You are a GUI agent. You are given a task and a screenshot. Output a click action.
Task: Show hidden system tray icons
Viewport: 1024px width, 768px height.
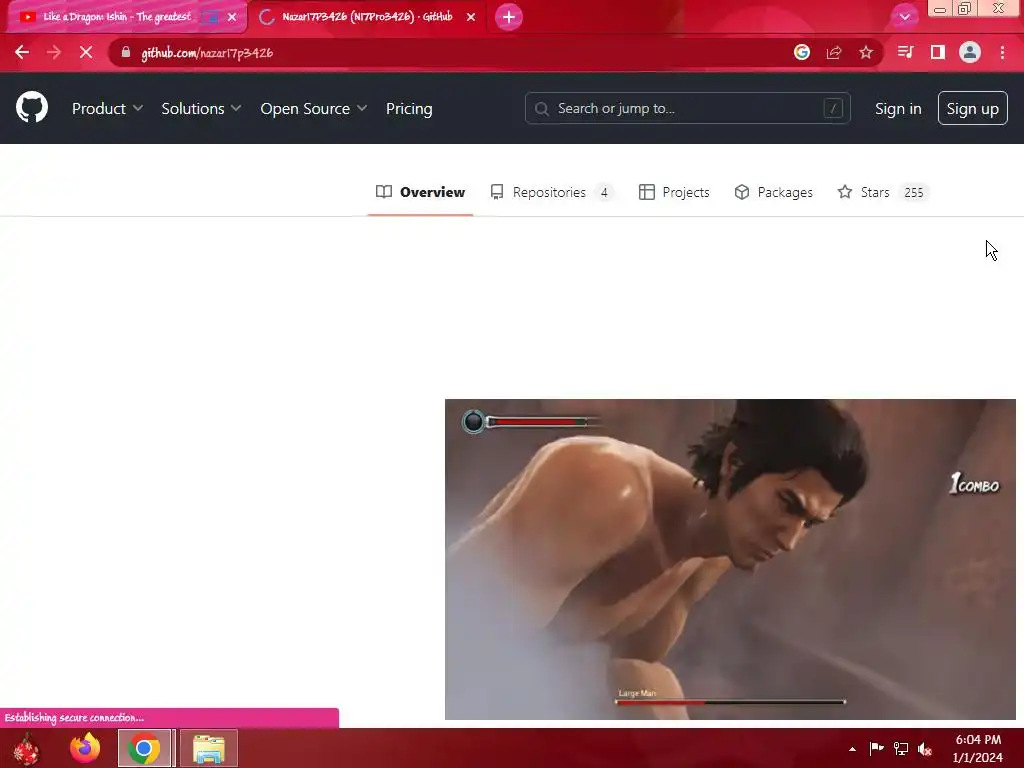click(852, 749)
